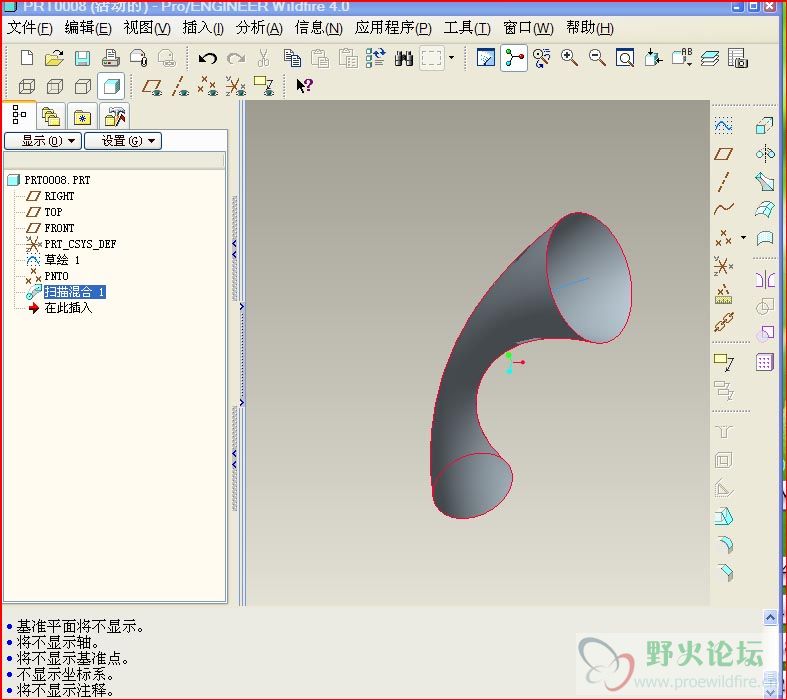
Task: Select the Round tool
Action: pos(724,544)
